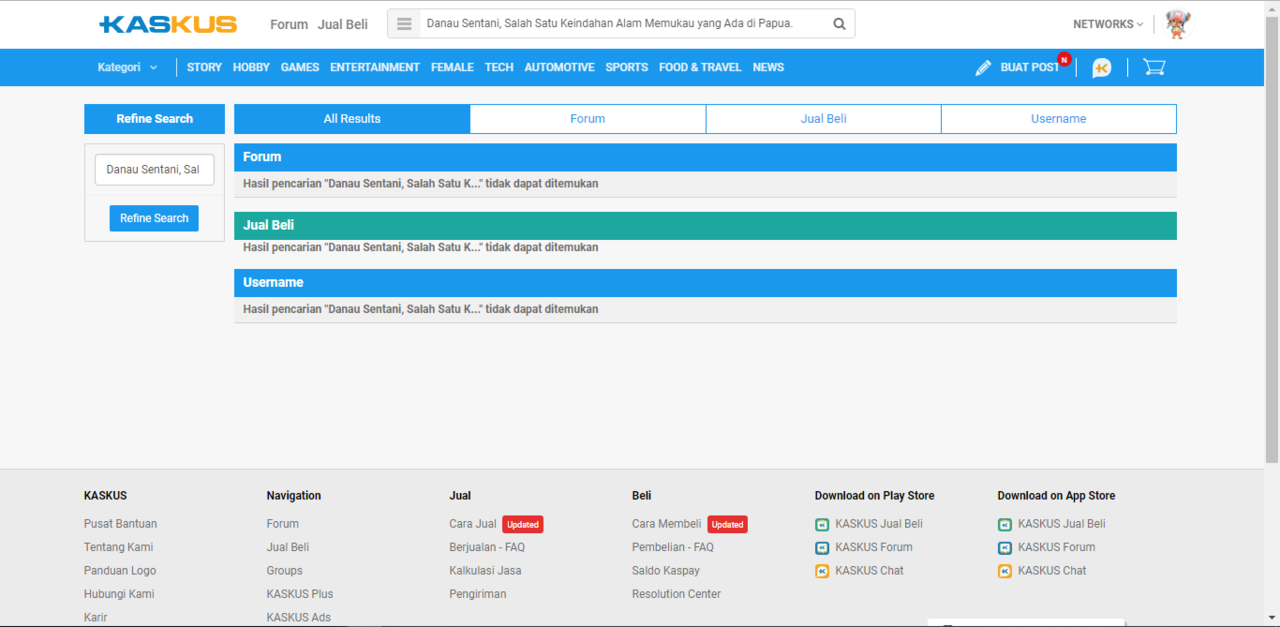
Task: Click App Store KASKUS Forum icon
Action: 1005,548
